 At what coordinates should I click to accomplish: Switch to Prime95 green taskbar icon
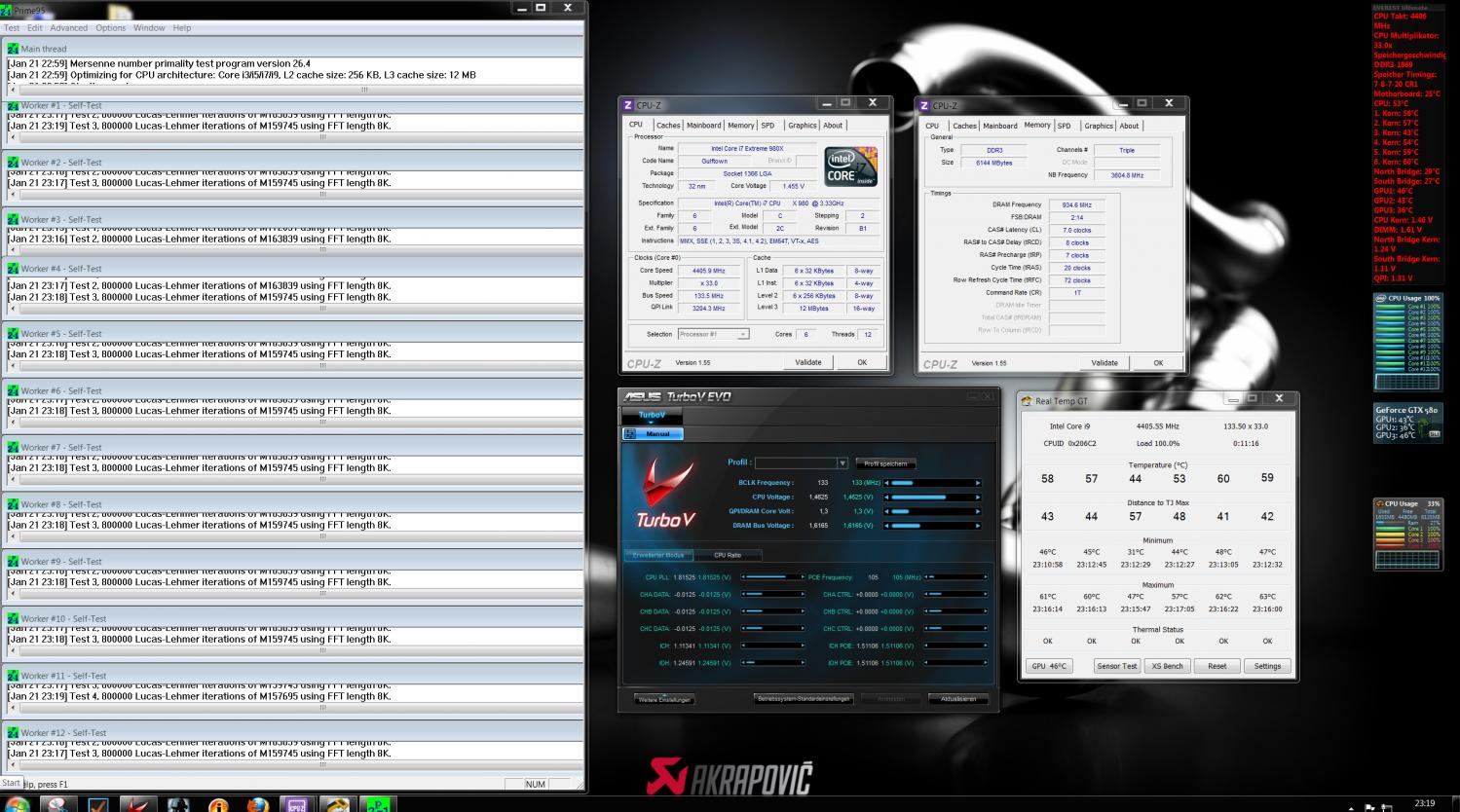[377, 805]
